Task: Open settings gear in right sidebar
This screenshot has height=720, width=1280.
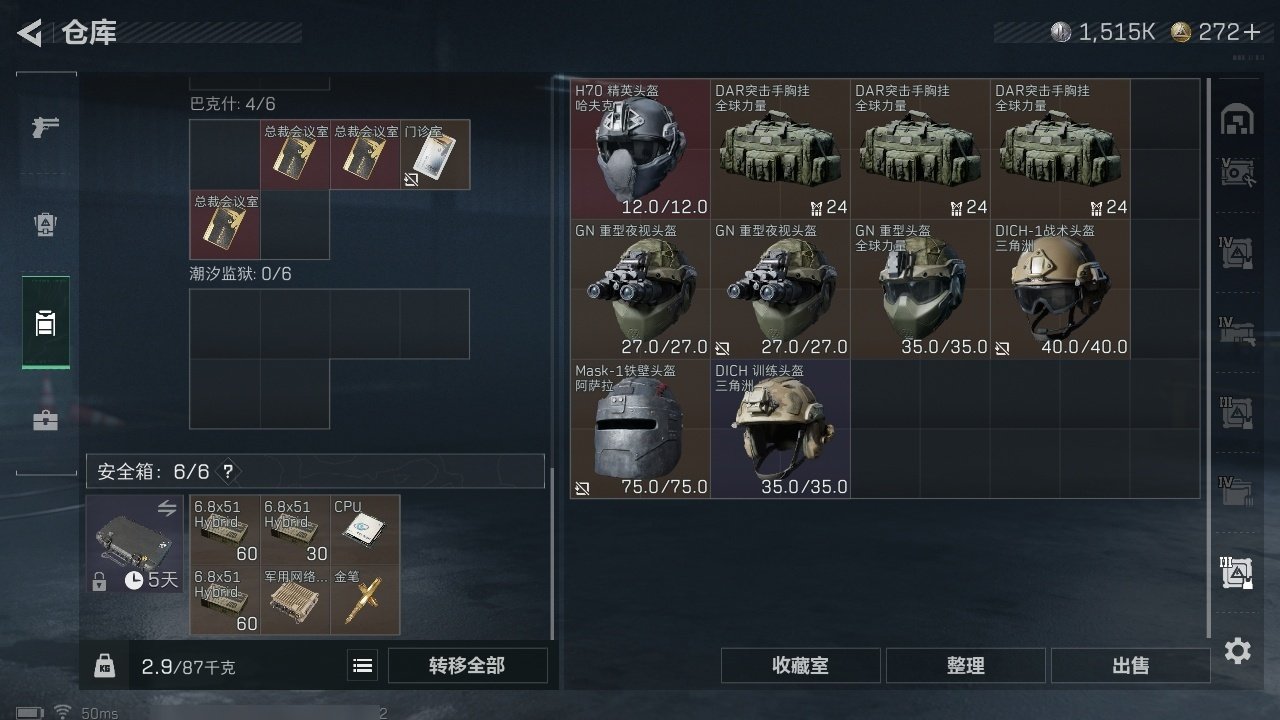Action: (1238, 652)
